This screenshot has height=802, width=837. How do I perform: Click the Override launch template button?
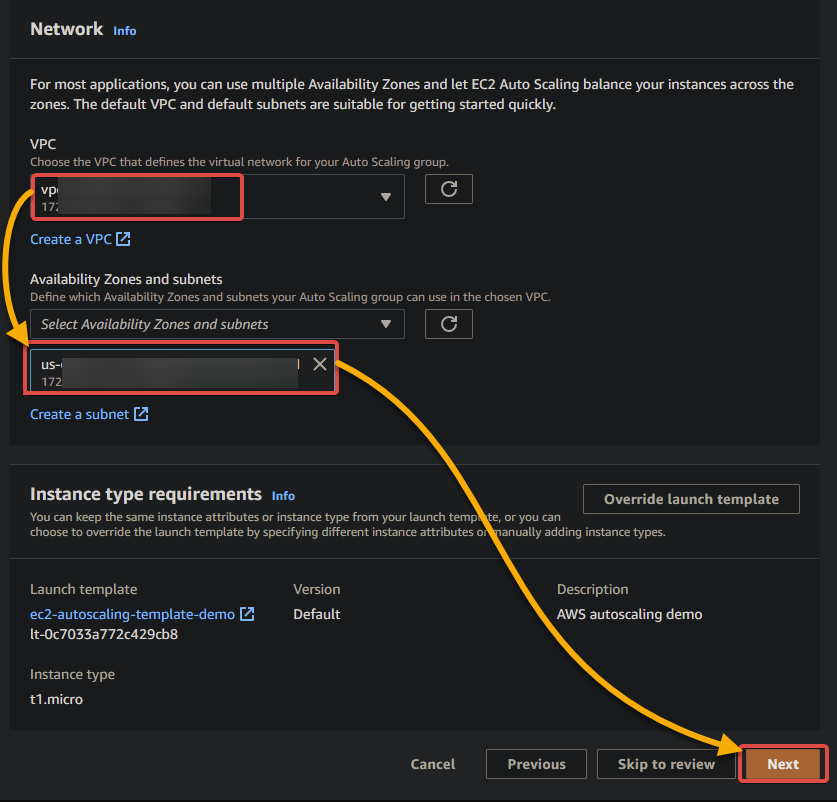(x=691, y=499)
